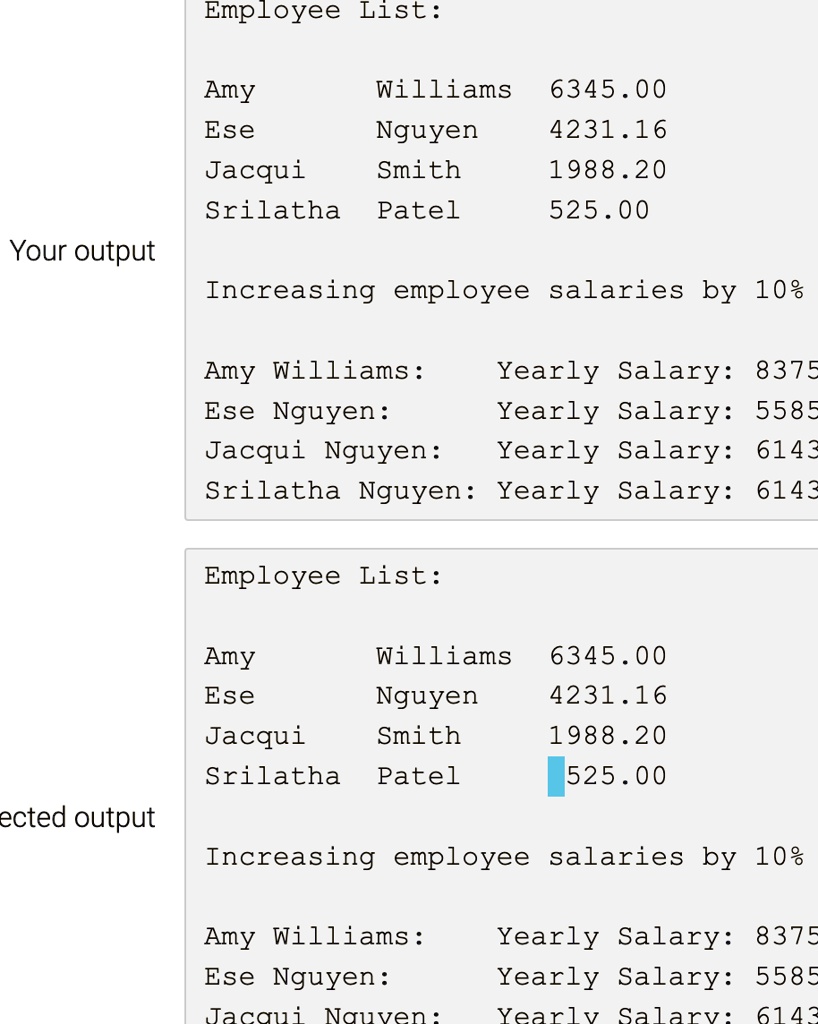Click "Srilatha Nguyen:" line in Your output
This screenshot has height=1024, width=818.
pyautogui.click(x=511, y=491)
